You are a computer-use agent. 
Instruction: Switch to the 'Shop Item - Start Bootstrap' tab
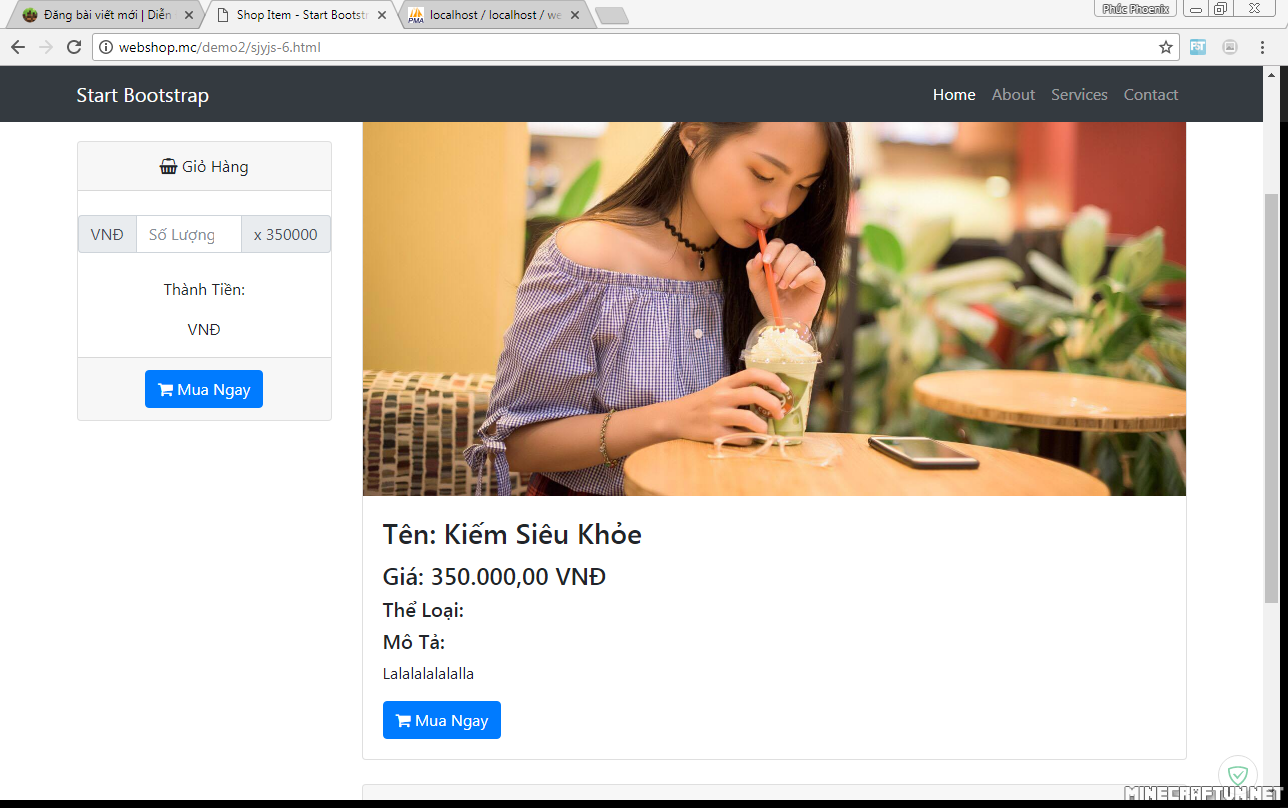click(x=300, y=15)
